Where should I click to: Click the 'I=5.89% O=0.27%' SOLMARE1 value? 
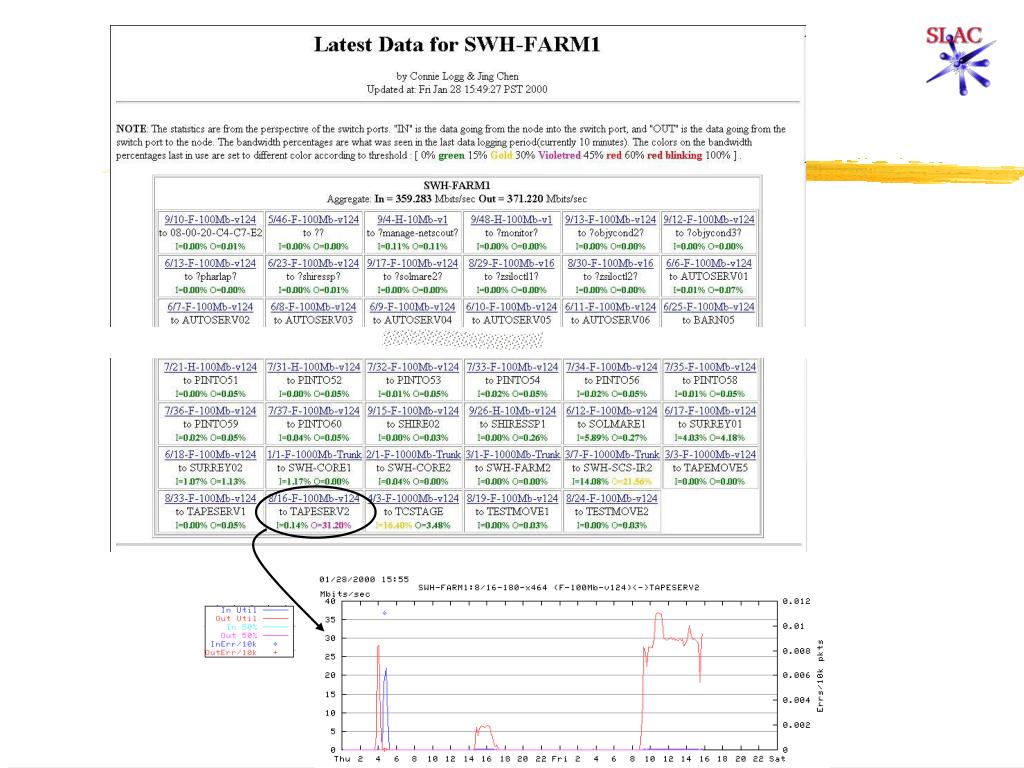(x=611, y=438)
